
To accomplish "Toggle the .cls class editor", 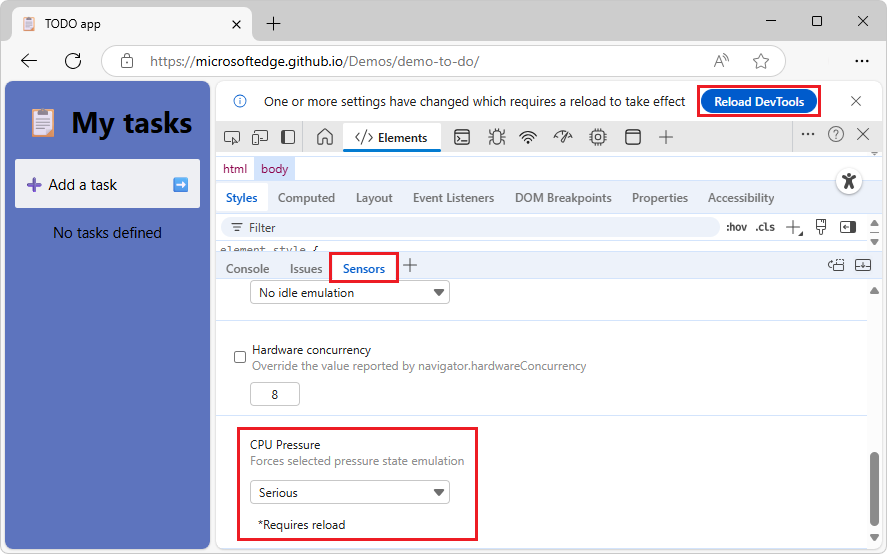I will (x=765, y=227).
